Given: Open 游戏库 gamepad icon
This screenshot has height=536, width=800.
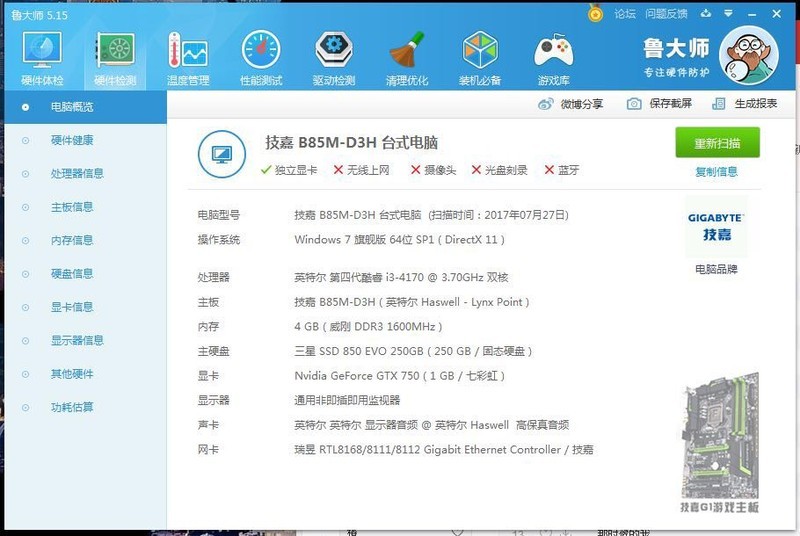Looking at the screenshot, I should point(554,52).
